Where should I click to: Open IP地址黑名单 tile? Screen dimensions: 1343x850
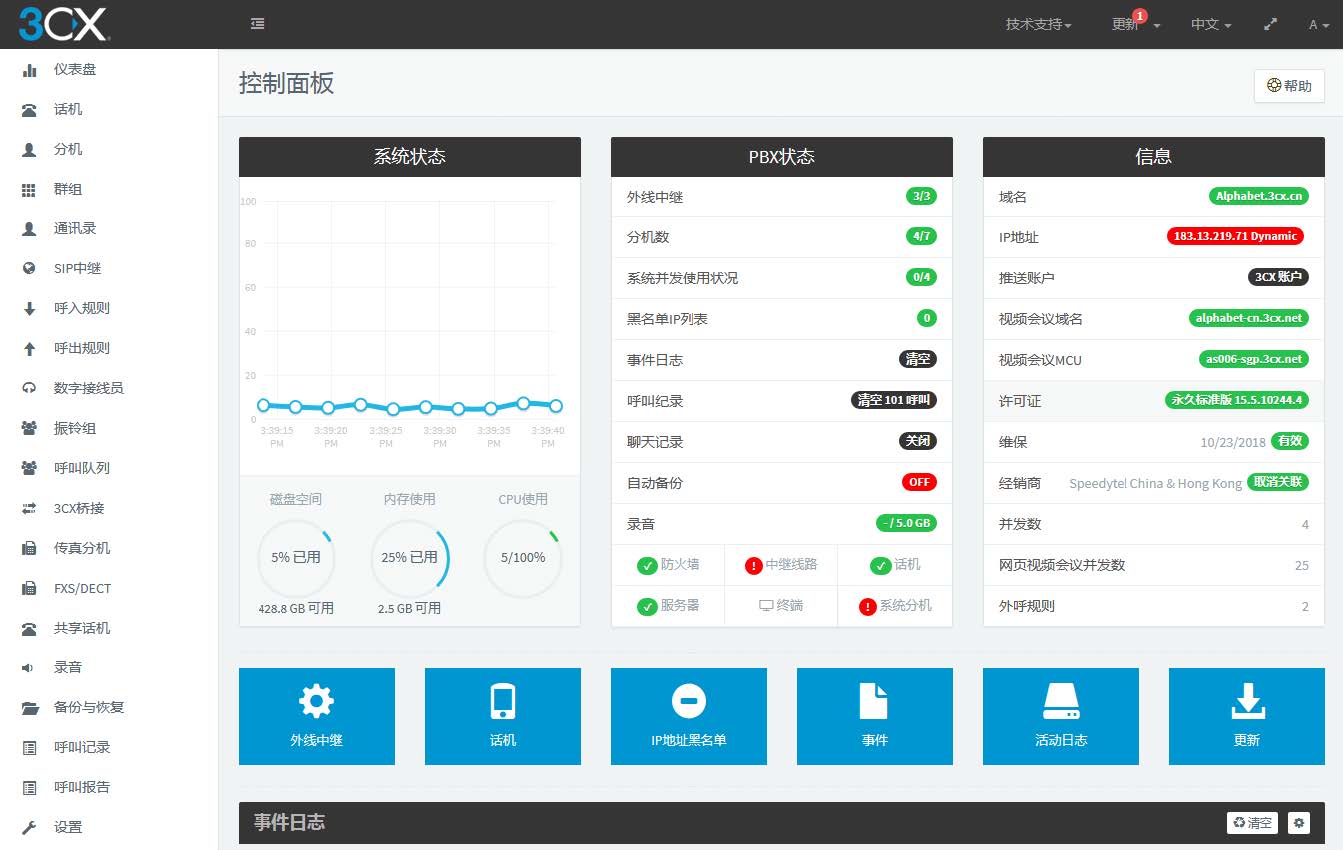coord(689,716)
